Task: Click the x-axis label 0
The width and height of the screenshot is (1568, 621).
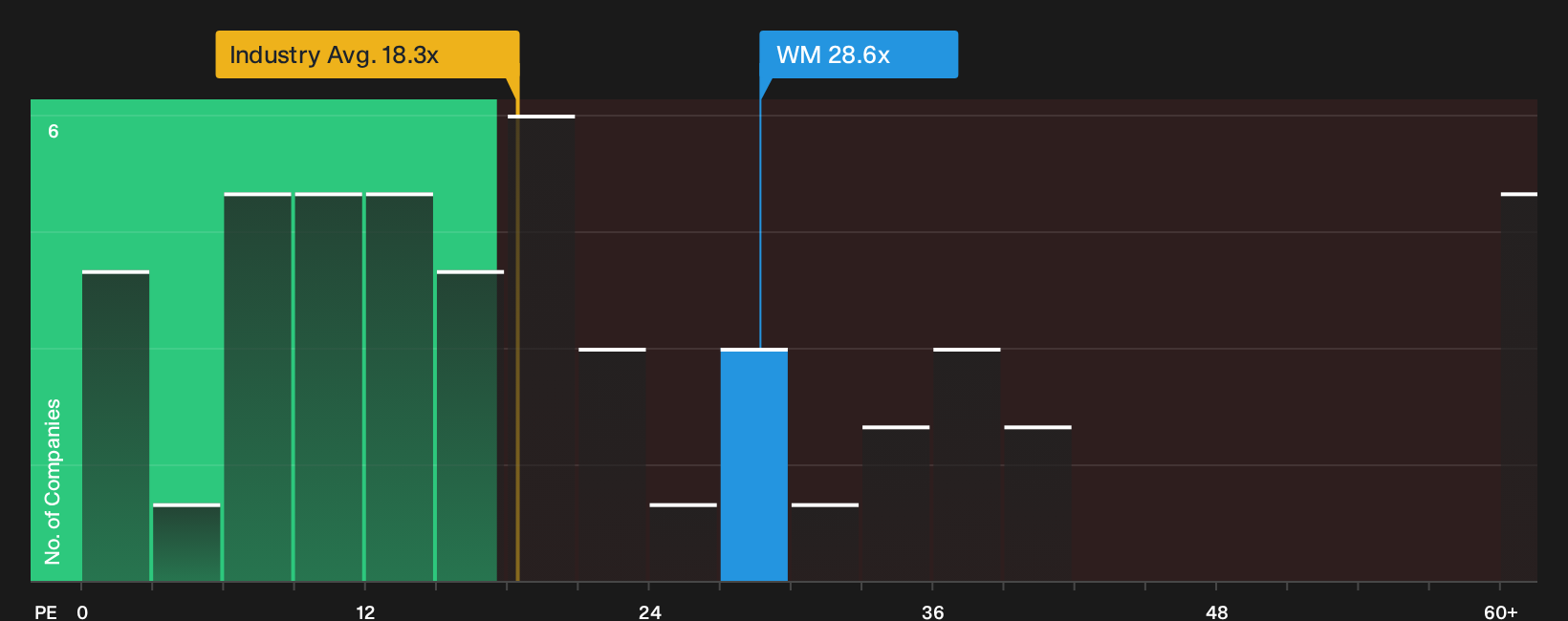Action: coord(82,611)
